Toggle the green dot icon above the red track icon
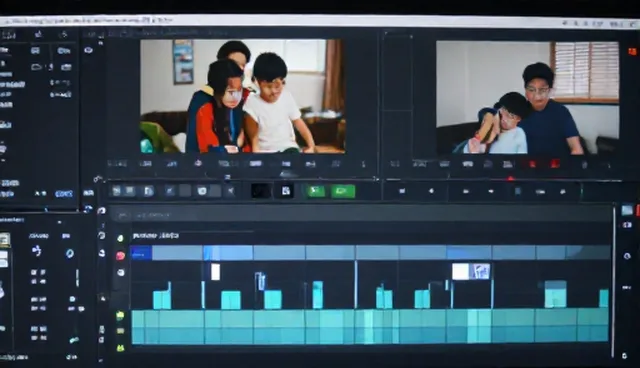Screen dimensions: 640x368 (x=120, y=238)
